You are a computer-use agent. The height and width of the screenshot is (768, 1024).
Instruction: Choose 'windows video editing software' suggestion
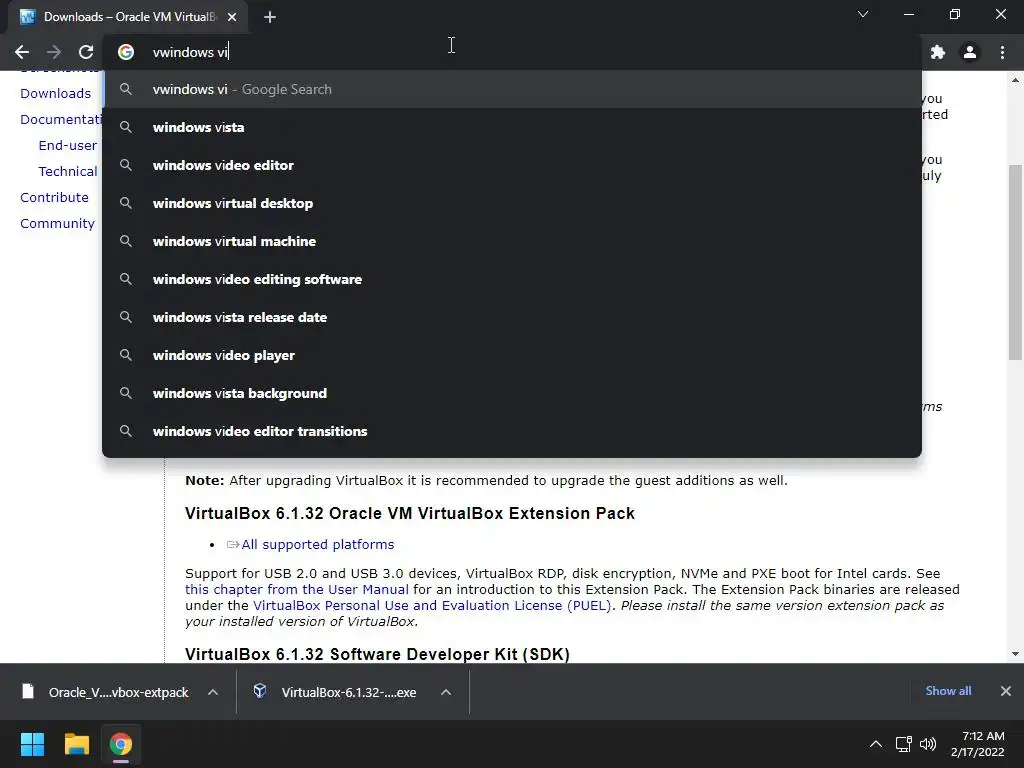click(511, 279)
